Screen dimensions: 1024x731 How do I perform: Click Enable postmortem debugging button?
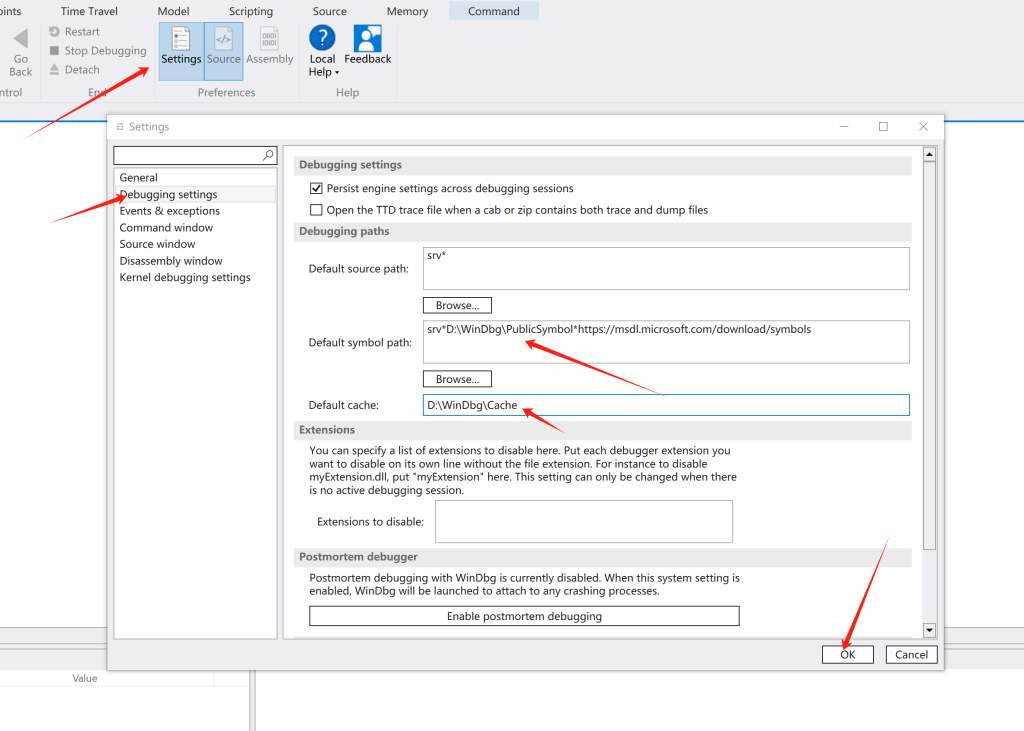(524, 616)
